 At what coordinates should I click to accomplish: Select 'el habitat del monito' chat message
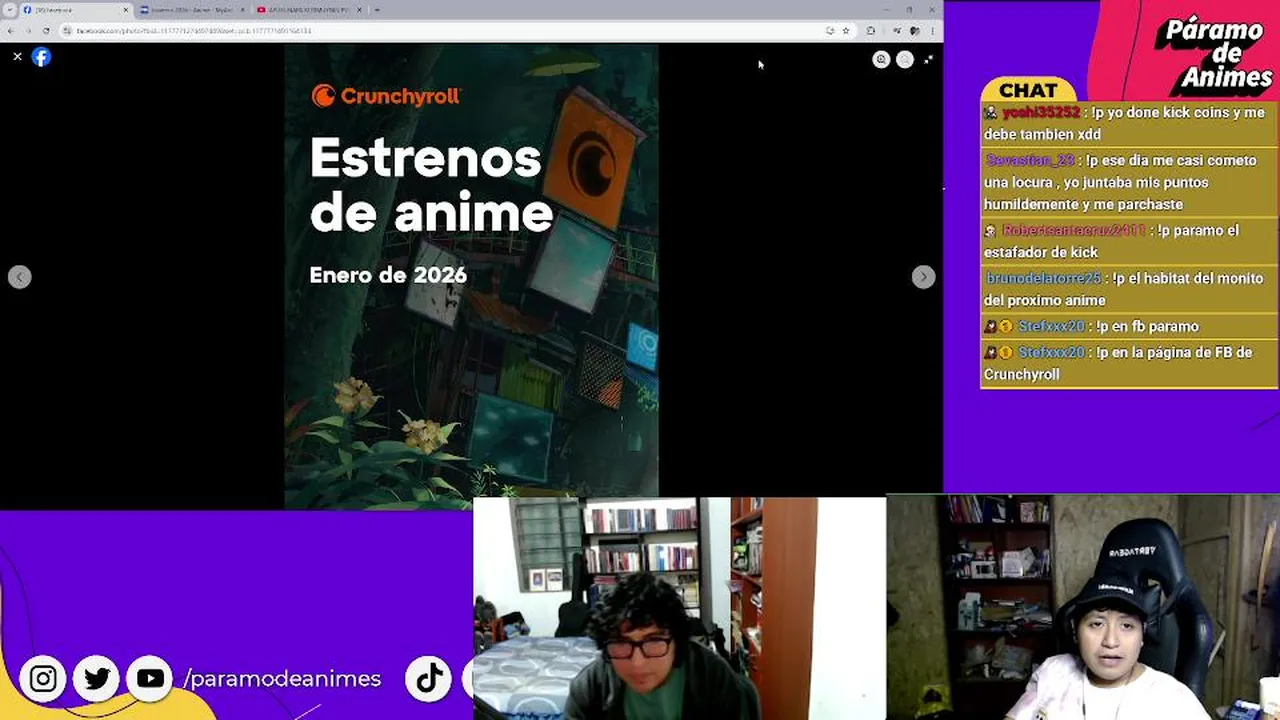tap(1130, 289)
